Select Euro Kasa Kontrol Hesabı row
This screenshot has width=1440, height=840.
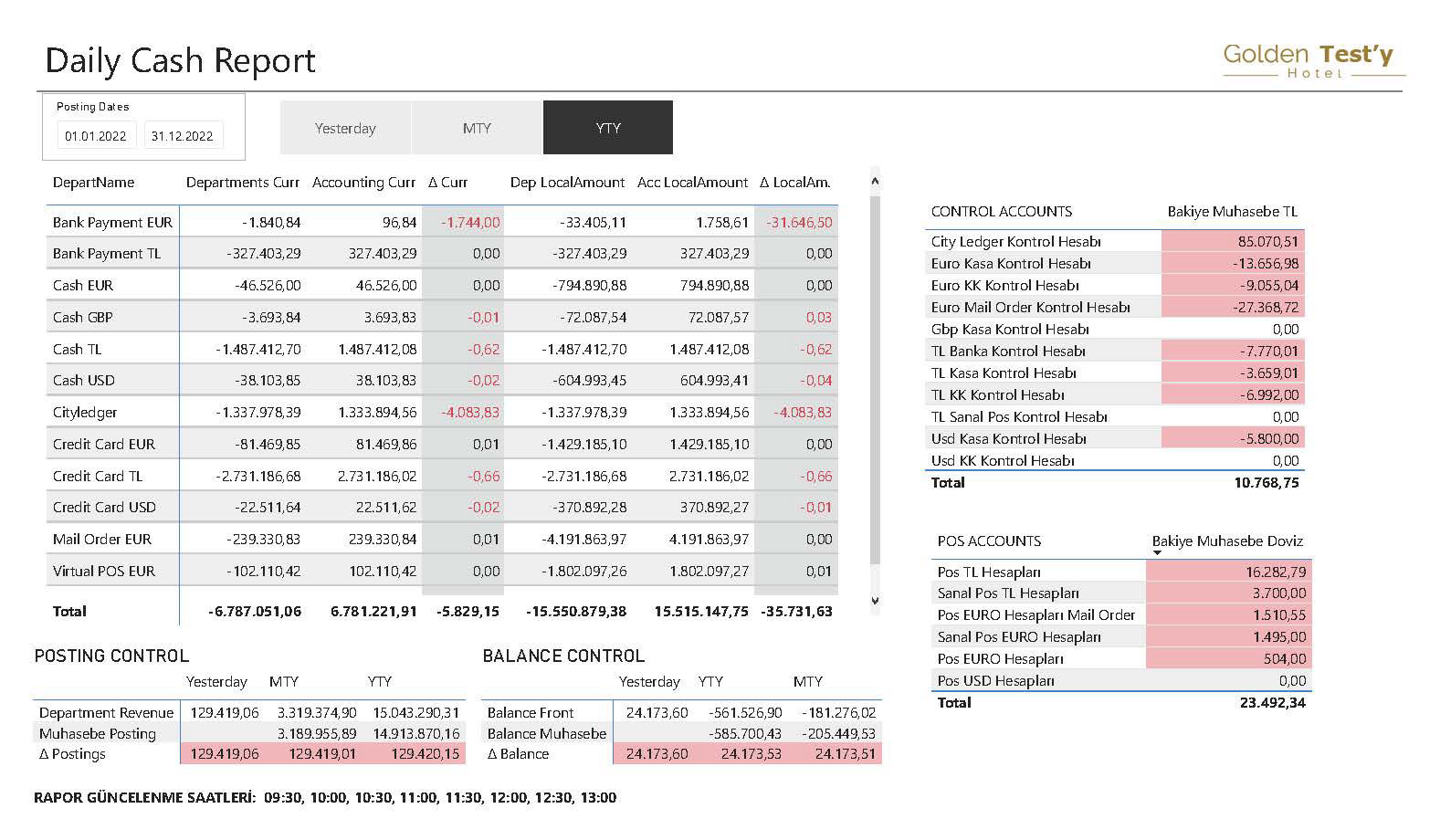1115,264
